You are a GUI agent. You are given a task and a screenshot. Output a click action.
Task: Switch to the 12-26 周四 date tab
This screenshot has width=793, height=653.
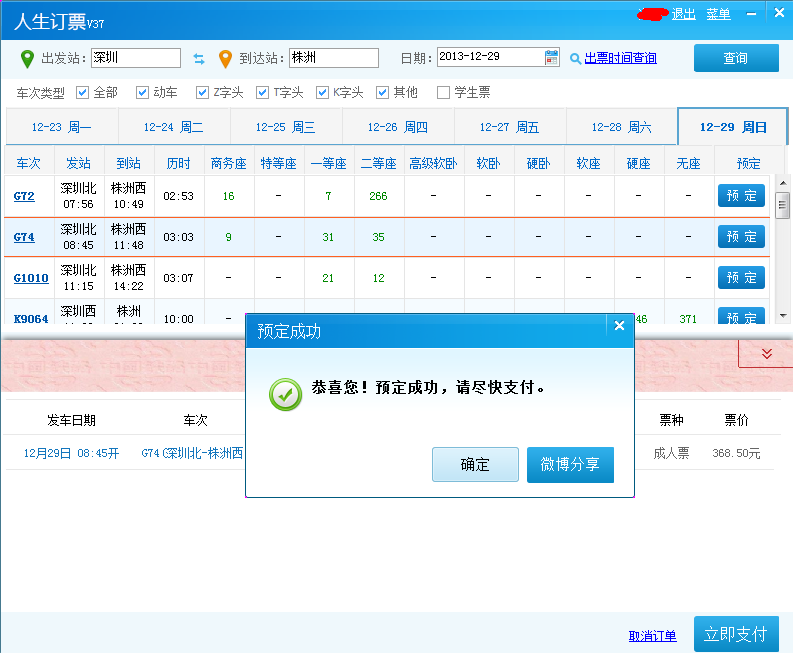point(398,127)
